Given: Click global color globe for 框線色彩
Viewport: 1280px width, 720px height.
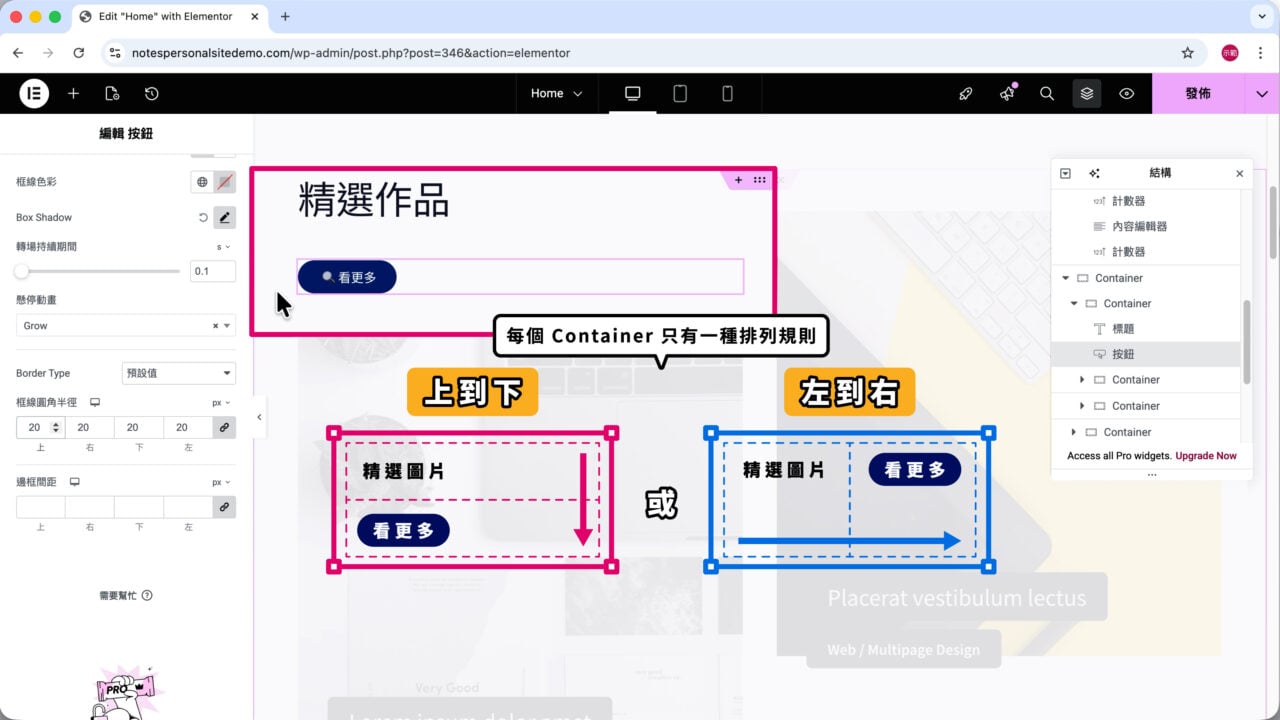Looking at the screenshot, I should click(202, 182).
